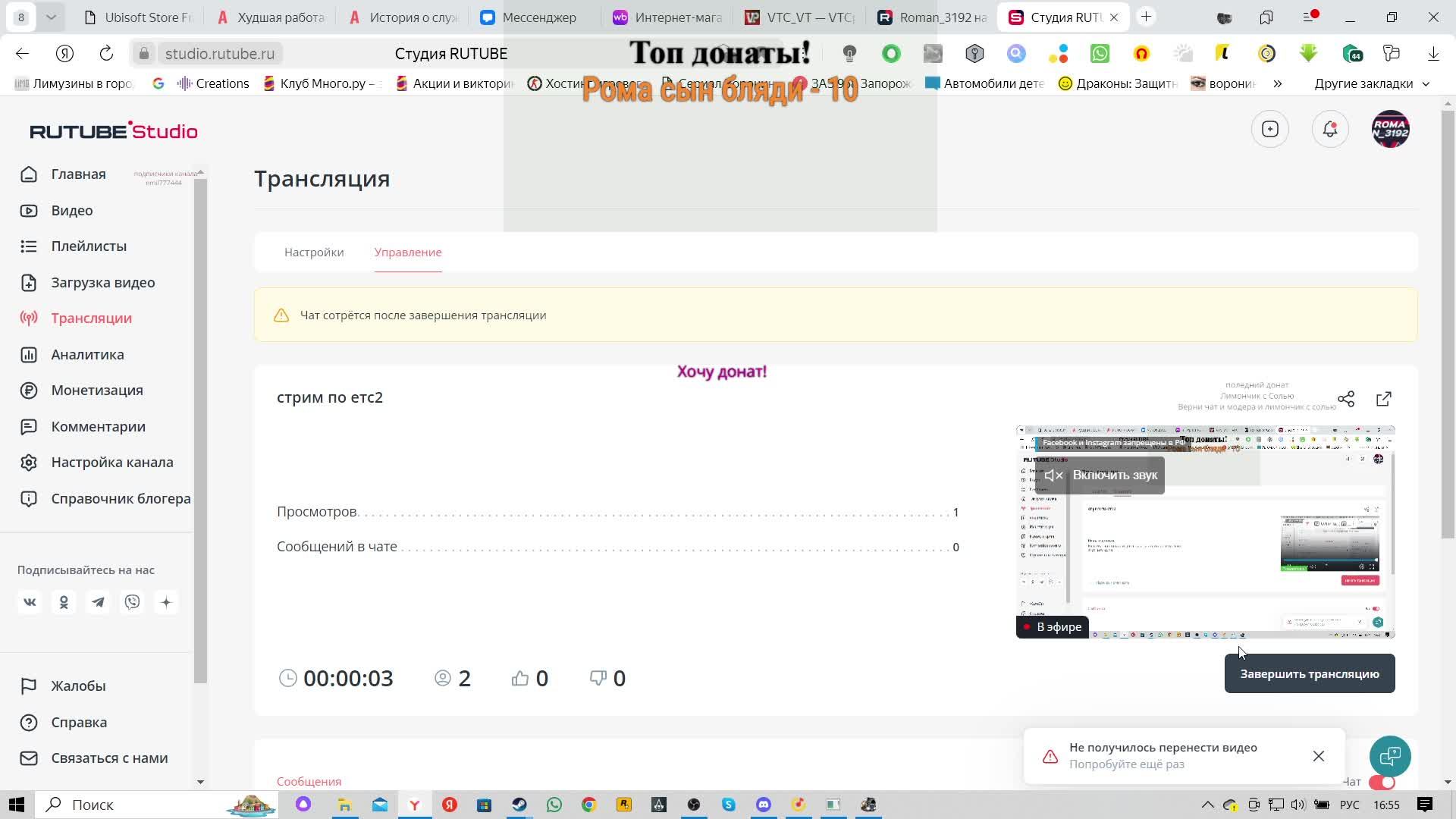This screenshot has width=1456, height=819.
Task: Open the notifications bell
Action: coord(1330,130)
